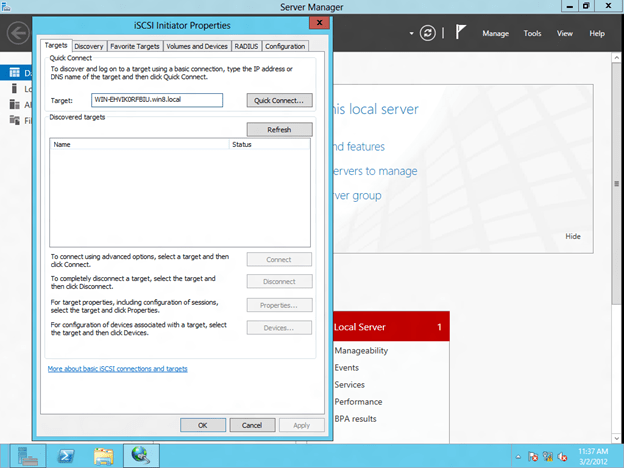Launch PowerShell from the taskbar
Viewport: 624px width, 468px height.
[66, 456]
